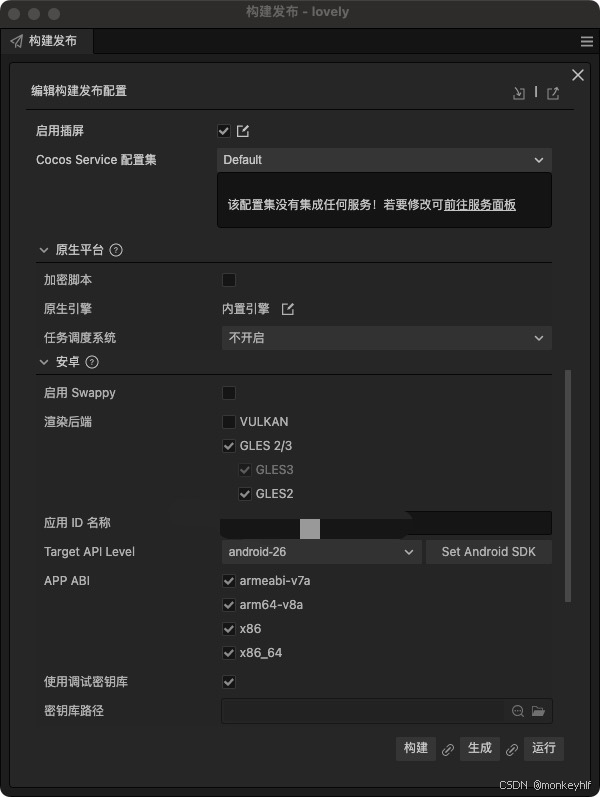
Task: Open the Target API Level android-26 dropdown
Action: pos(321,551)
